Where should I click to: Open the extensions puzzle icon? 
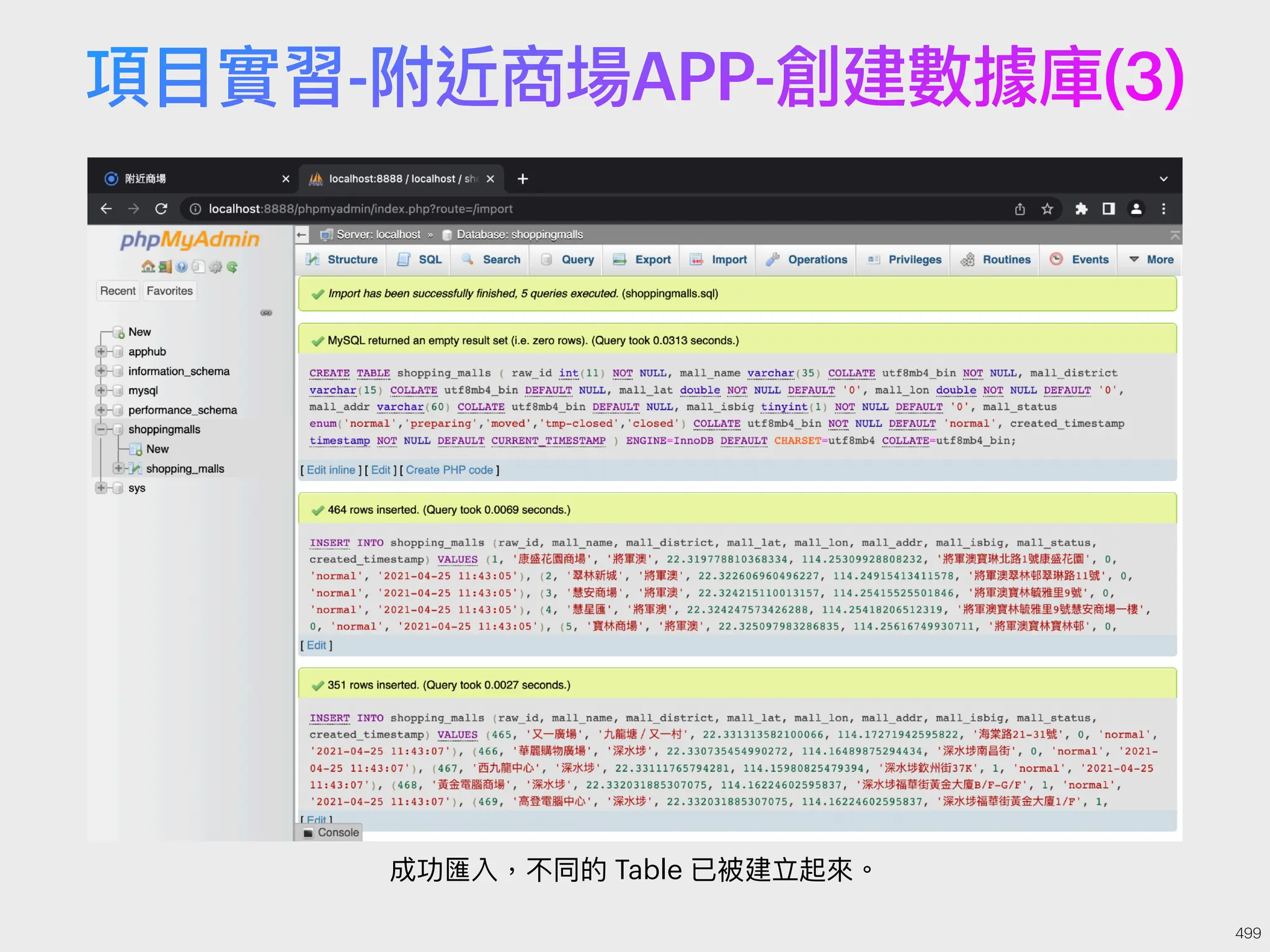click(x=1081, y=209)
